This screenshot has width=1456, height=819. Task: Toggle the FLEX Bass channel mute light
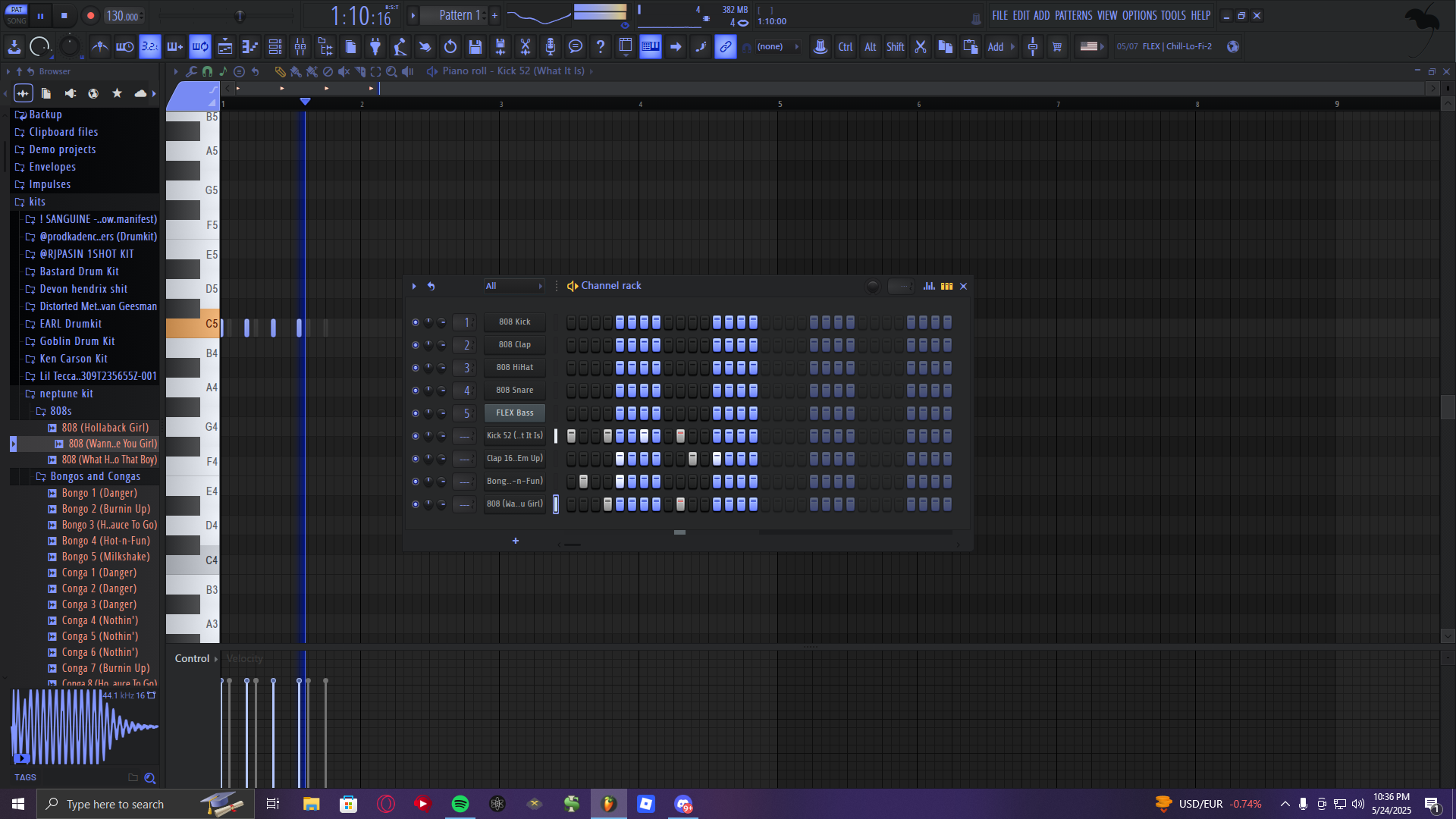pos(415,413)
